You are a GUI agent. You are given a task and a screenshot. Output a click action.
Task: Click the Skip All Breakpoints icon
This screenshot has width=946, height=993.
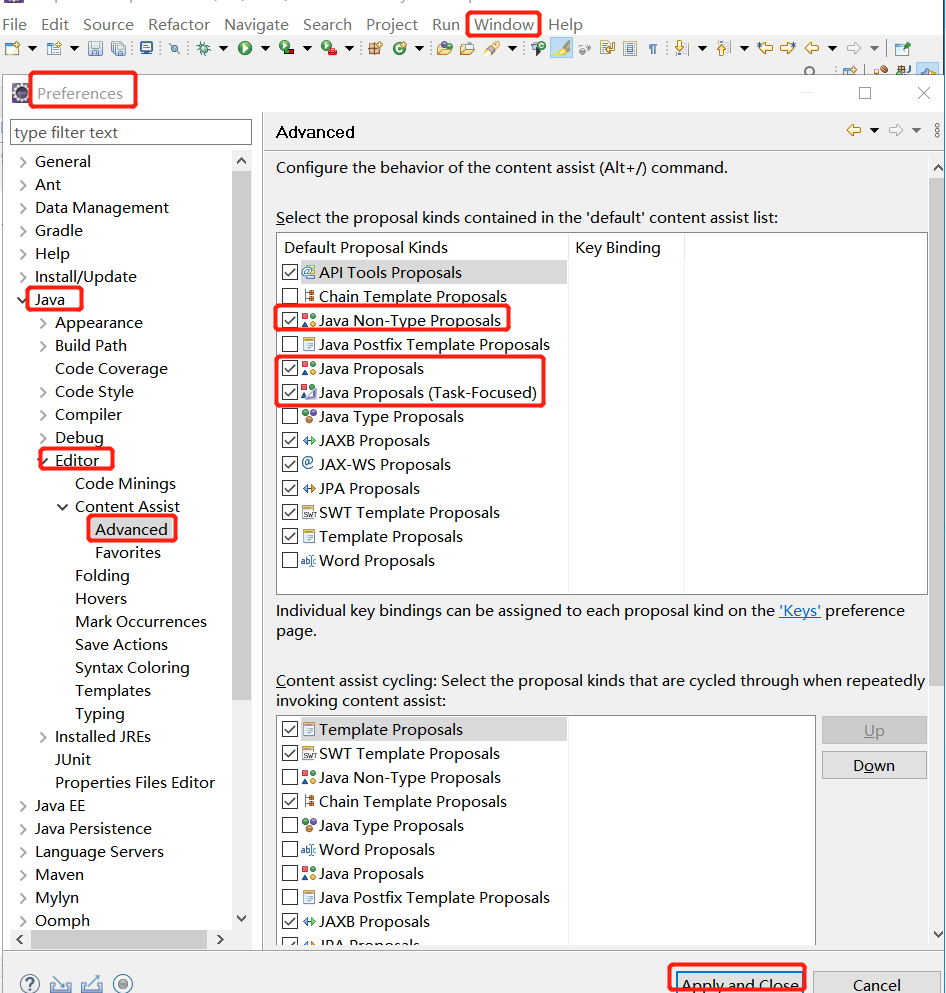pos(175,48)
